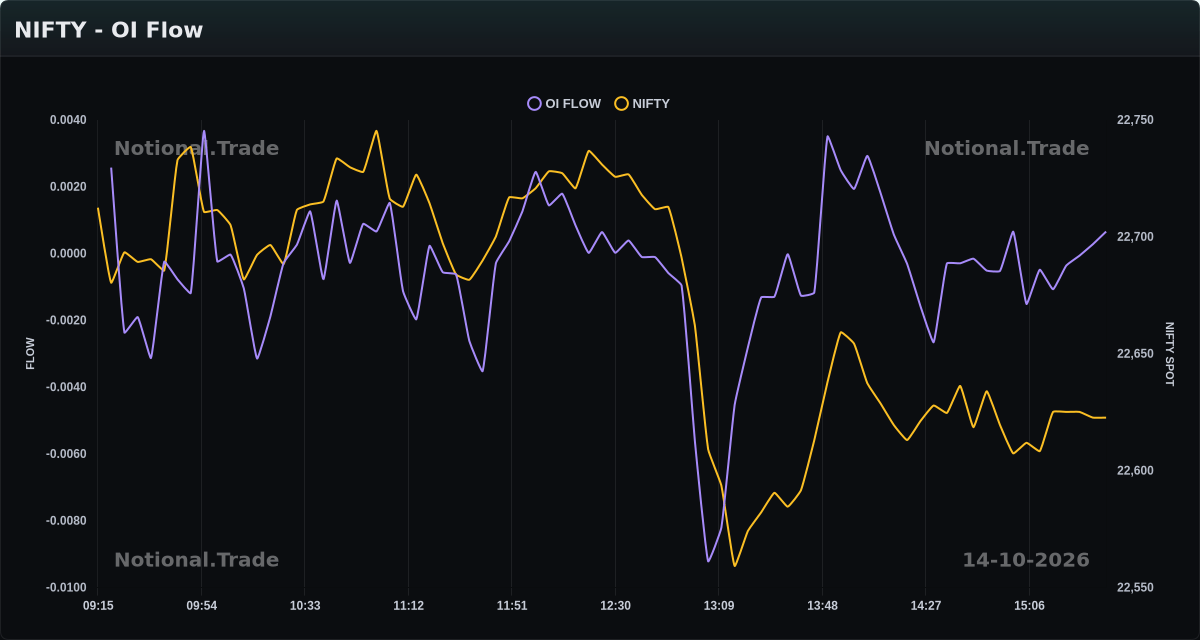
Task: Click the 14:27 time axis label
Action: click(x=926, y=606)
